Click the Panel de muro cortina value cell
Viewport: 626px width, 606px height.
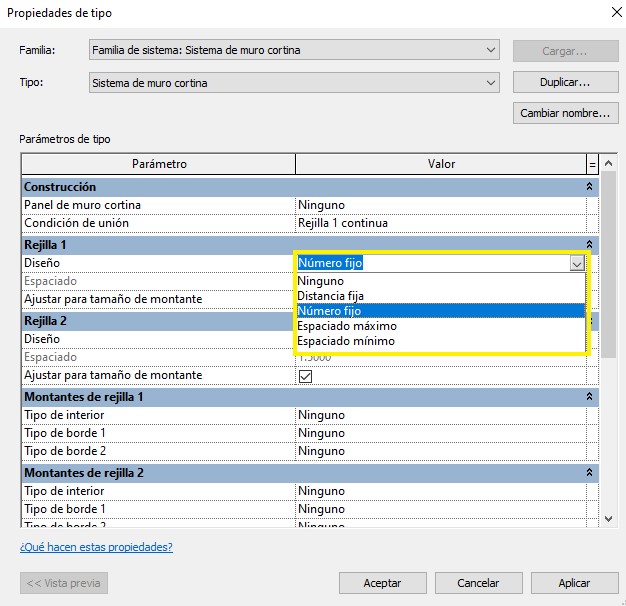click(x=440, y=205)
